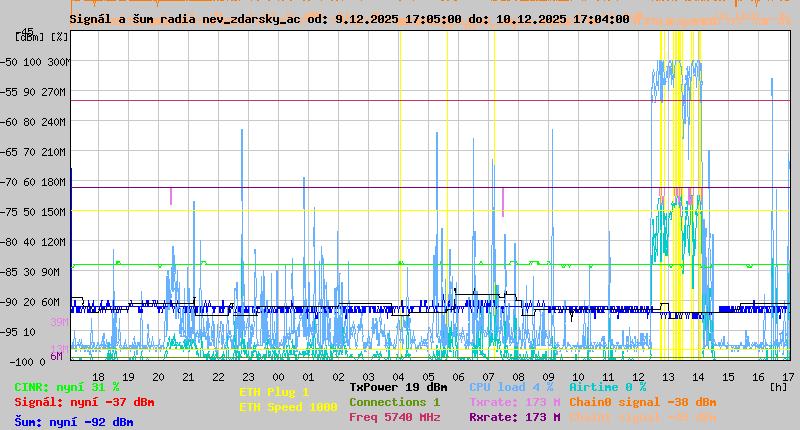The height and width of the screenshot is (430, 800).
Task: Click the 'Freq 5740 MHz' legend label
Action: [x=394, y=417]
